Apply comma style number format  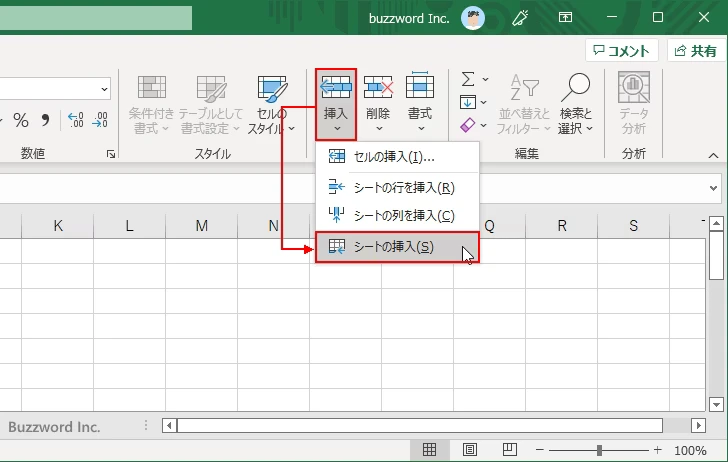click(45, 120)
